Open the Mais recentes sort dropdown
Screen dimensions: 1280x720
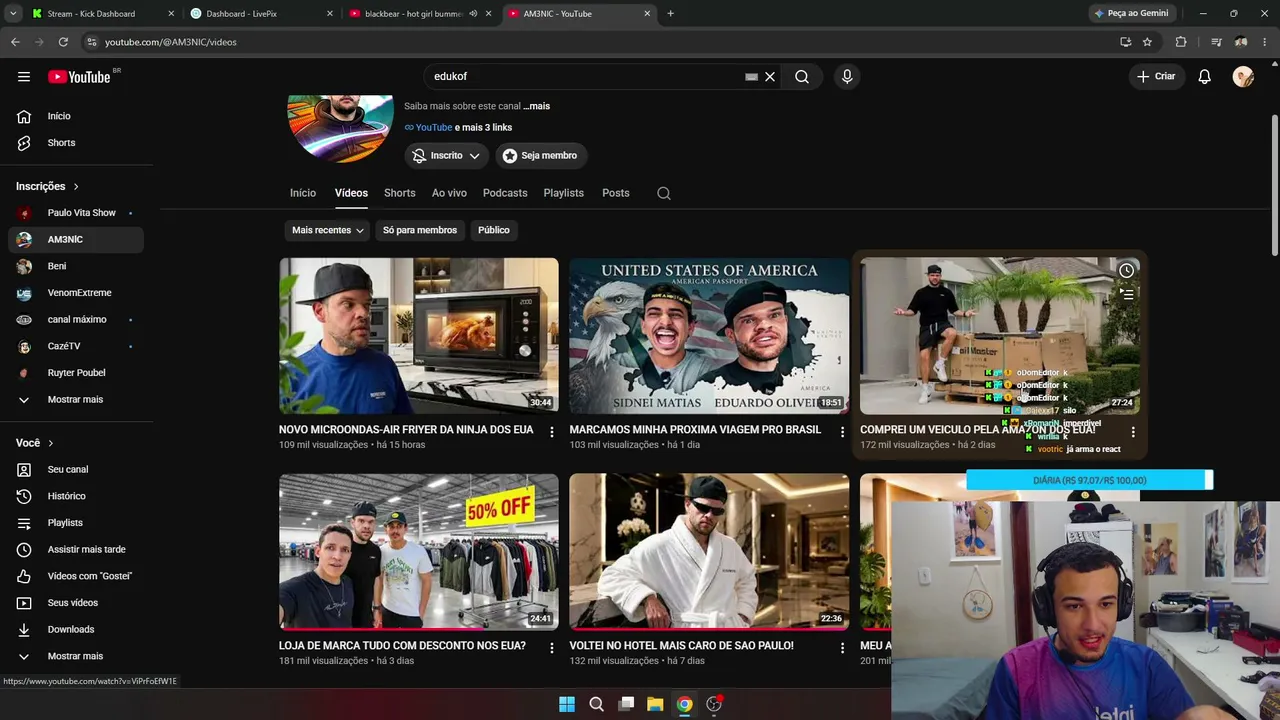pos(327,230)
